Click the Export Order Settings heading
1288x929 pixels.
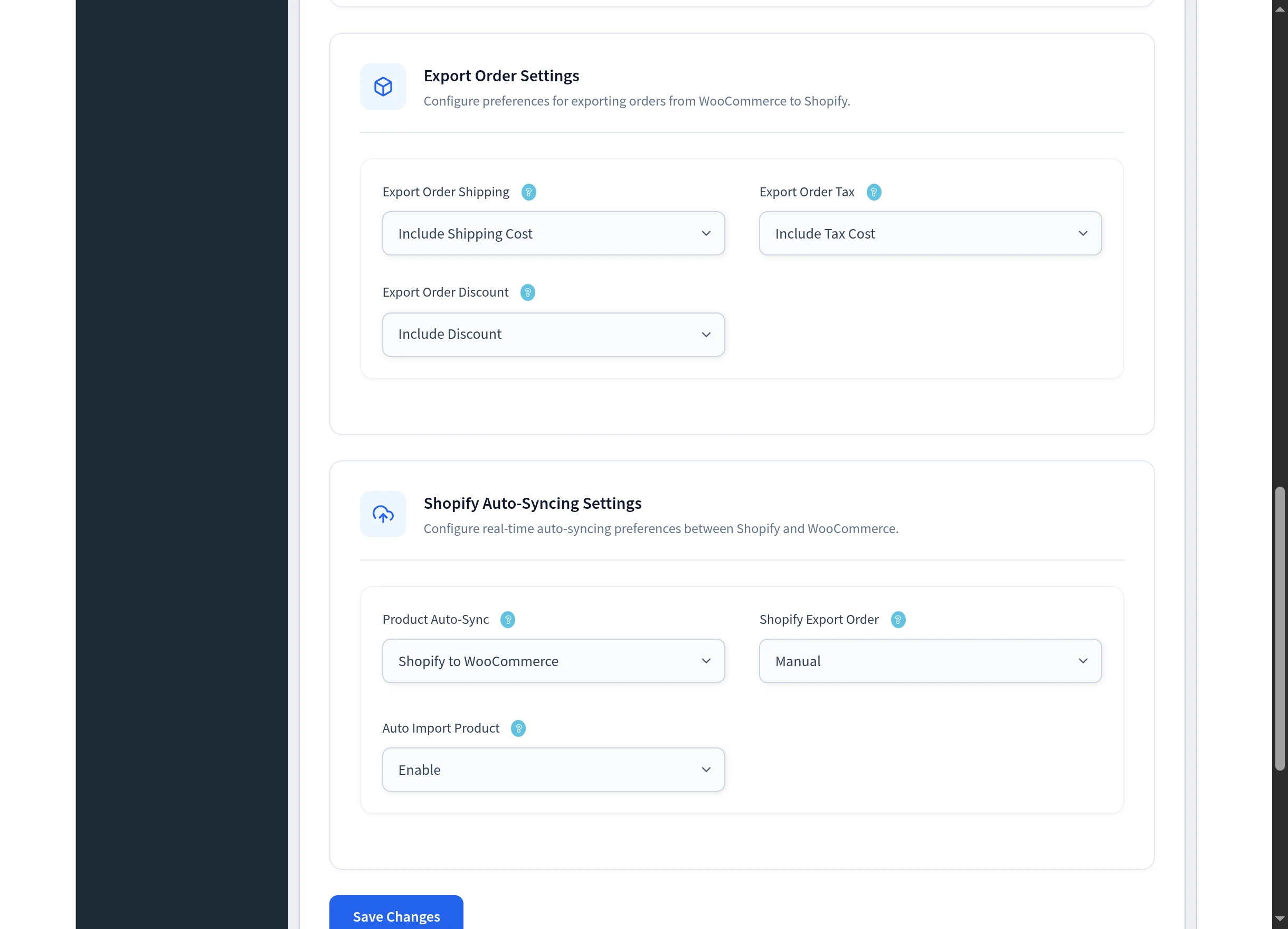click(x=501, y=75)
